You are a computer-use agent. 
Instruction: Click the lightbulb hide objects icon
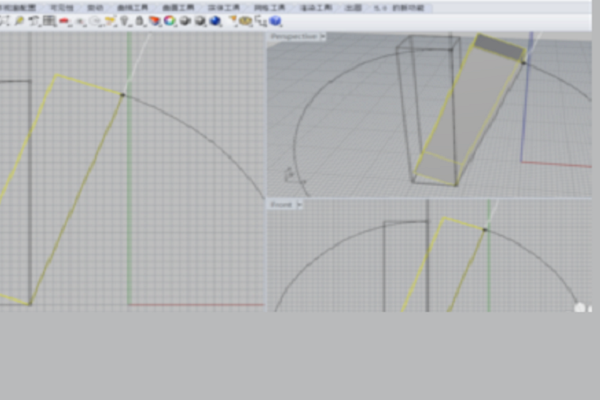click(123, 20)
